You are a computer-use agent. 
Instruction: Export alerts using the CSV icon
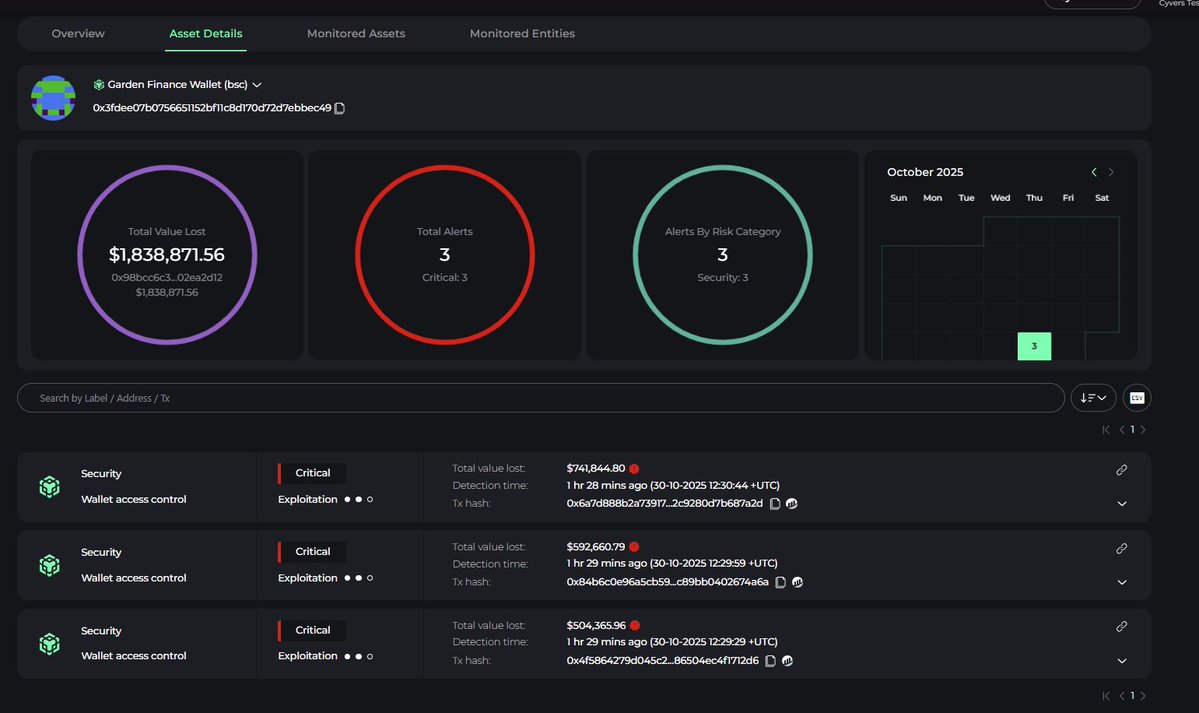click(1136, 398)
